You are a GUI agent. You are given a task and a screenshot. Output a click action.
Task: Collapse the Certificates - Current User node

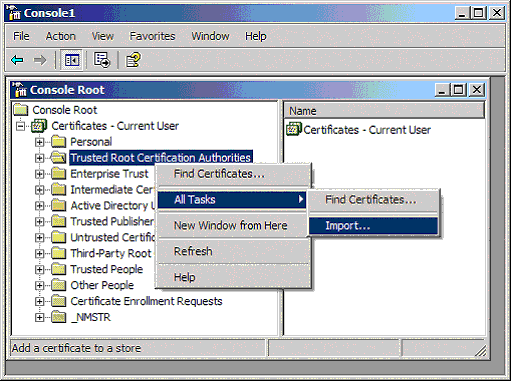click(x=21, y=126)
